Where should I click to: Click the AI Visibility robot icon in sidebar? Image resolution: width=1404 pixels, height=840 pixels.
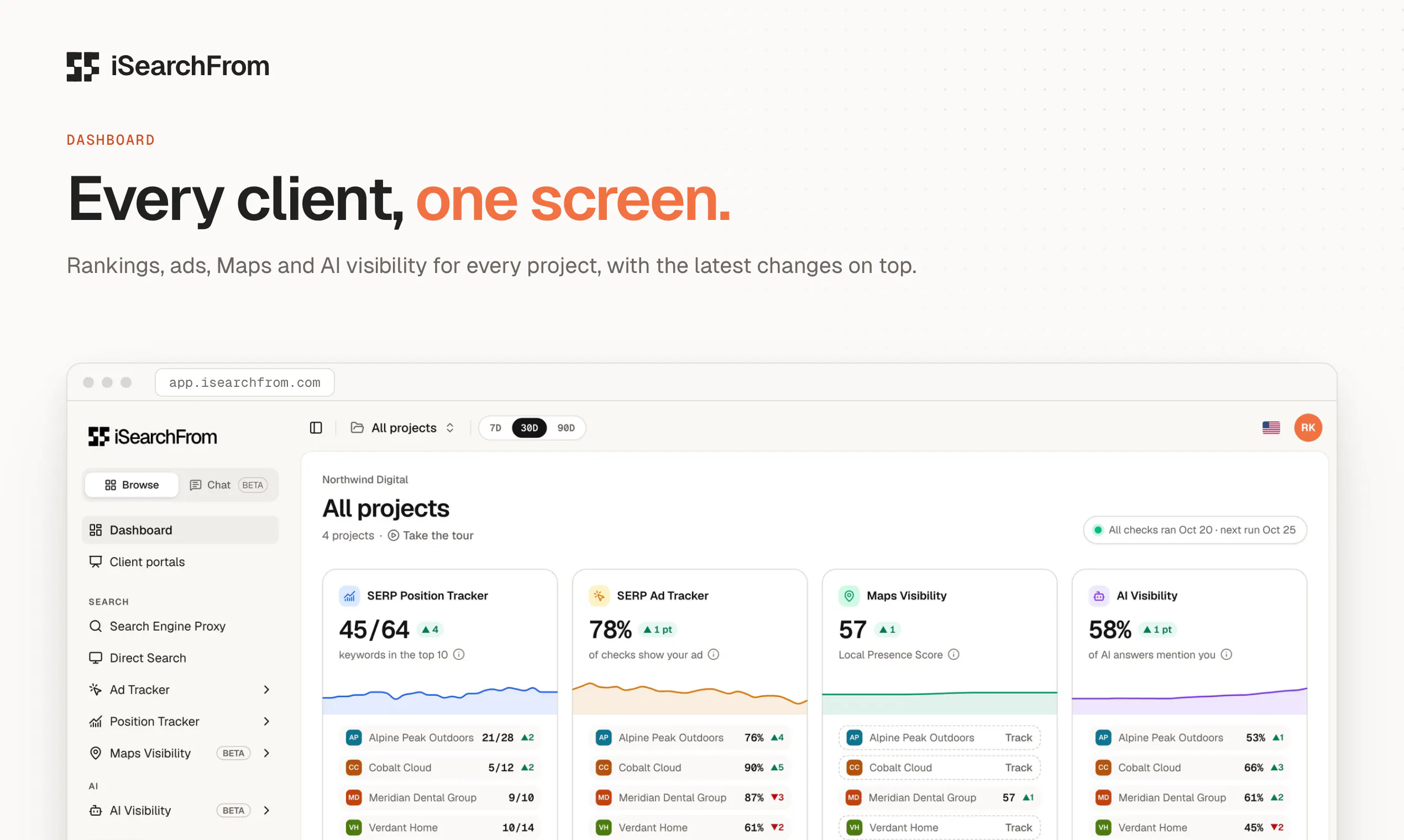[x=96, y=811]
